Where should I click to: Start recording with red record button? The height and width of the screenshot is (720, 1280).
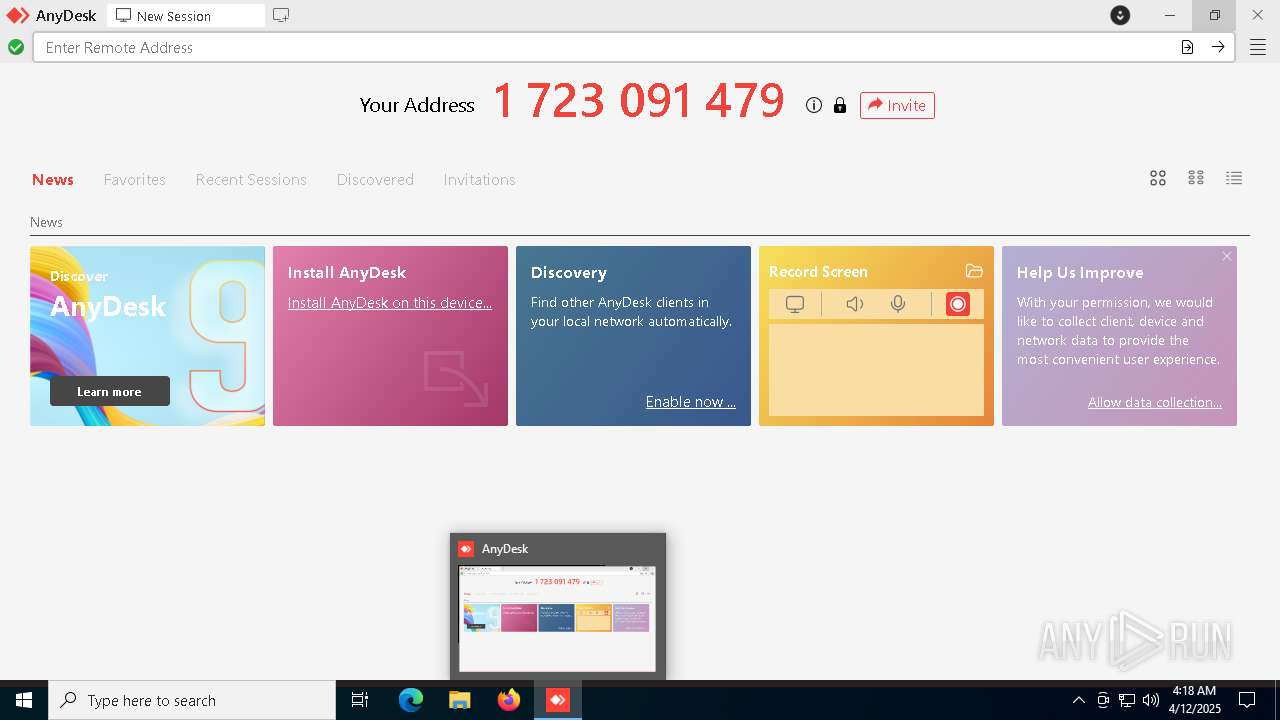pos(958,304)
